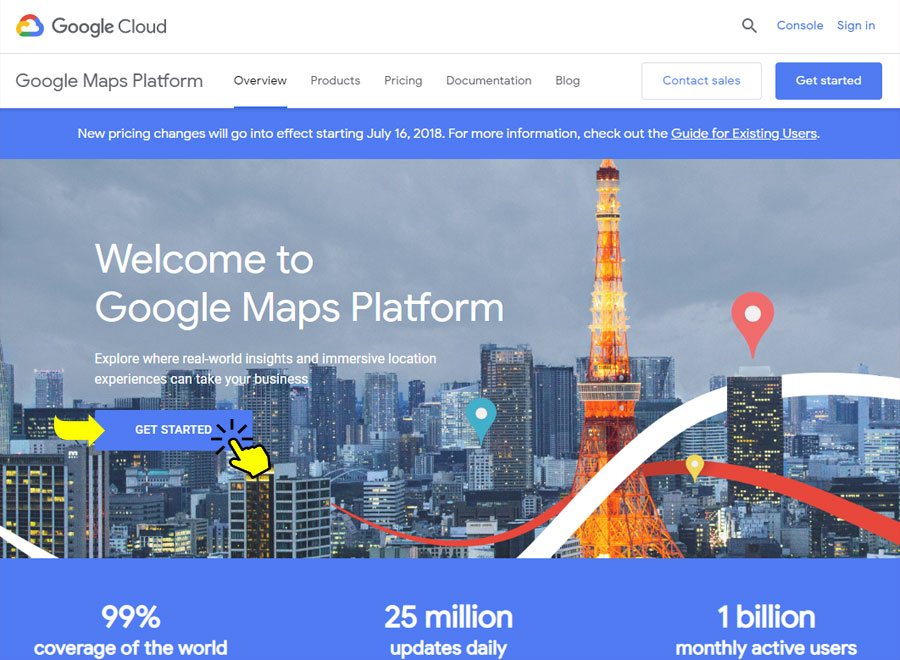Click the yellow arrow beside GET STARTED
Image resolution: width=900 pixels, height=660 pixels.
(79, 430)
